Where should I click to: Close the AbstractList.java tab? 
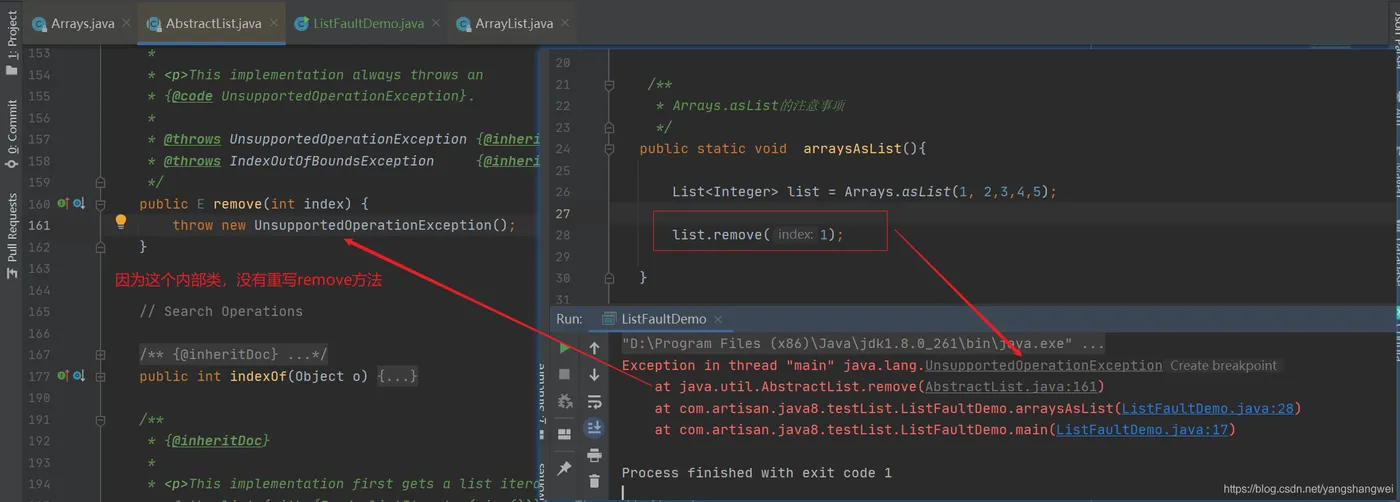click(273, 23)
